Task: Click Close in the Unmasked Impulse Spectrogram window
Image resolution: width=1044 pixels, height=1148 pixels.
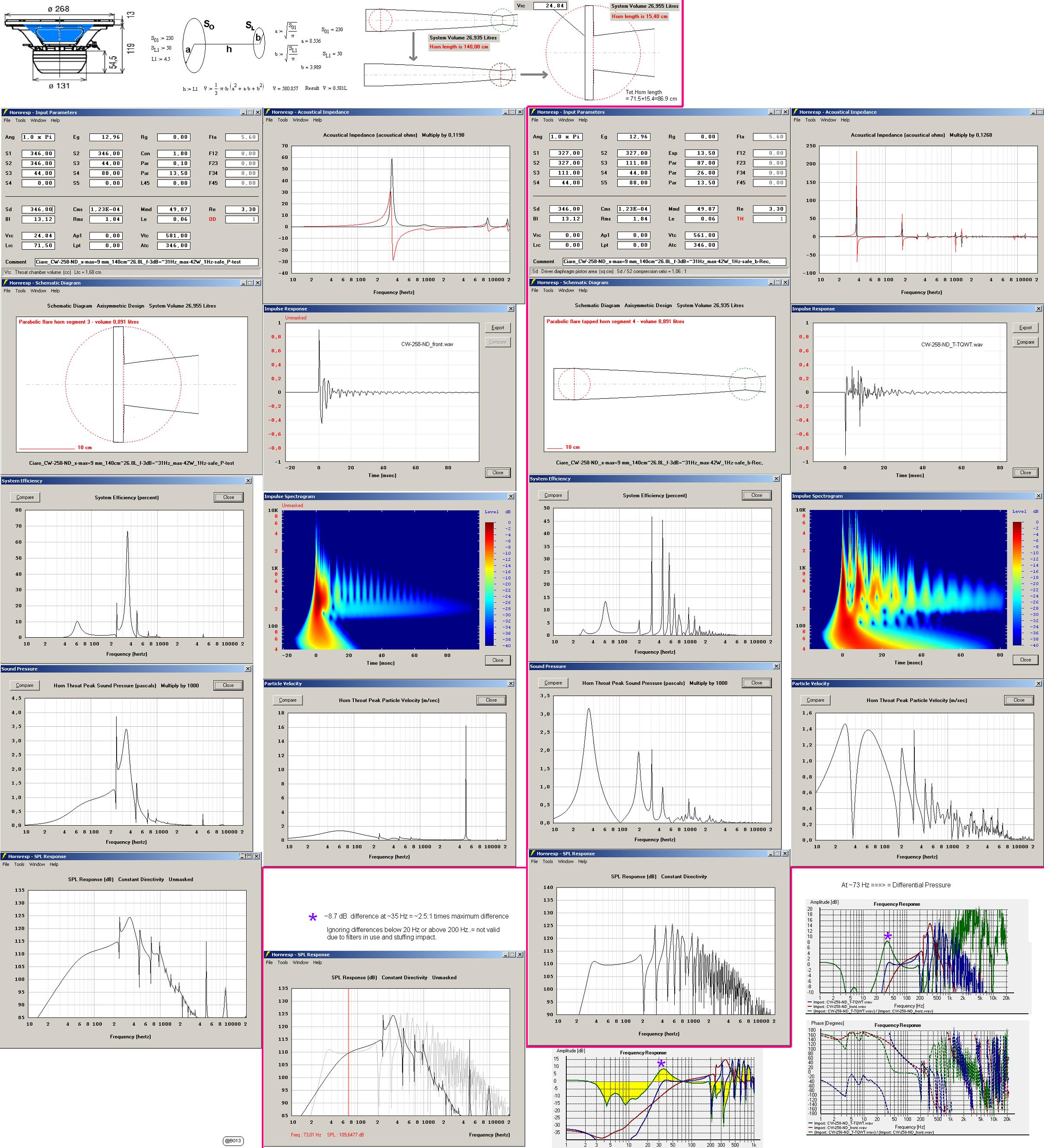Action: pyautogui.click(x=498, y=660)
